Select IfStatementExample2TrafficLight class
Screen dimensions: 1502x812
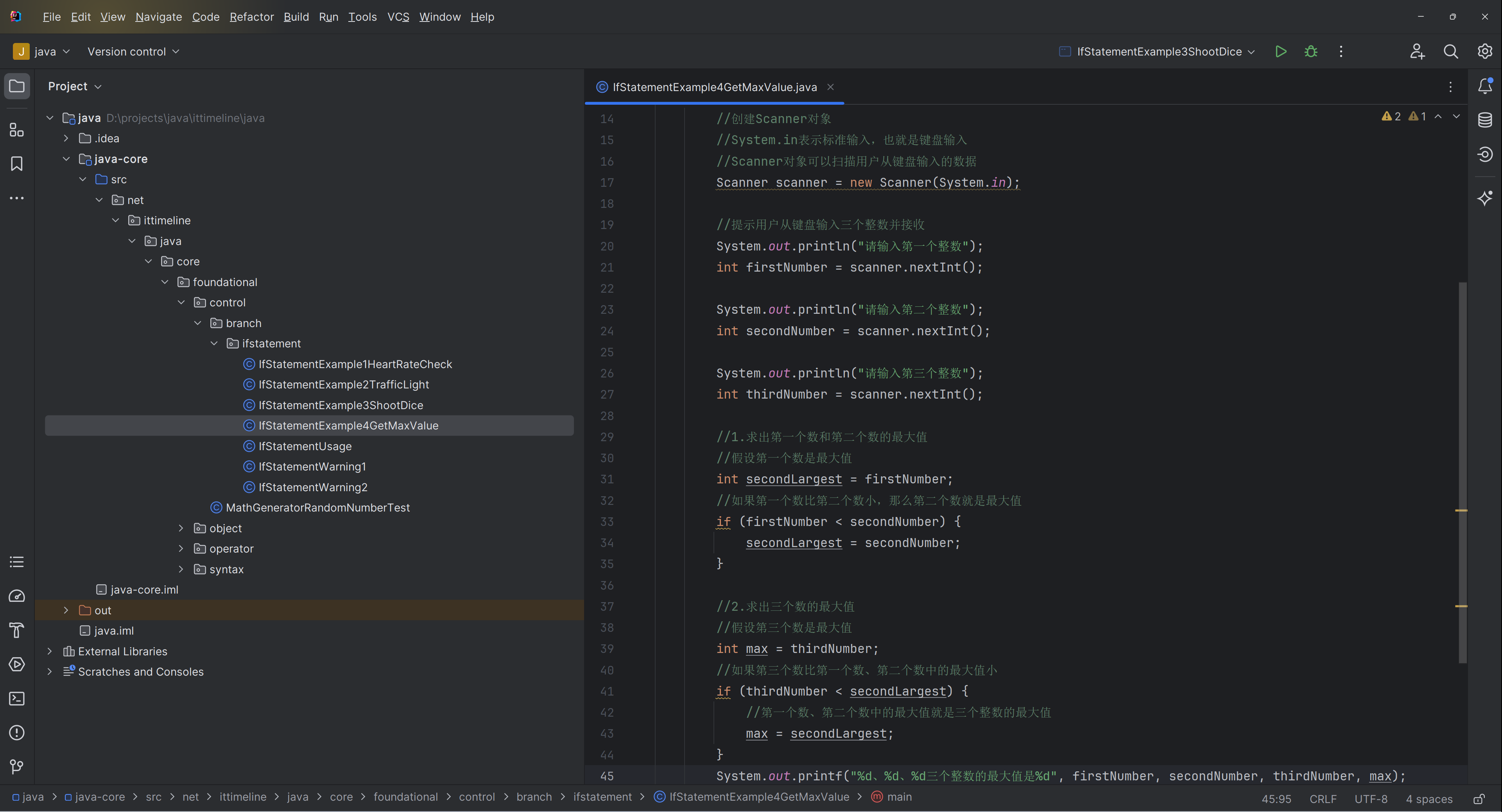click(343, 385)
